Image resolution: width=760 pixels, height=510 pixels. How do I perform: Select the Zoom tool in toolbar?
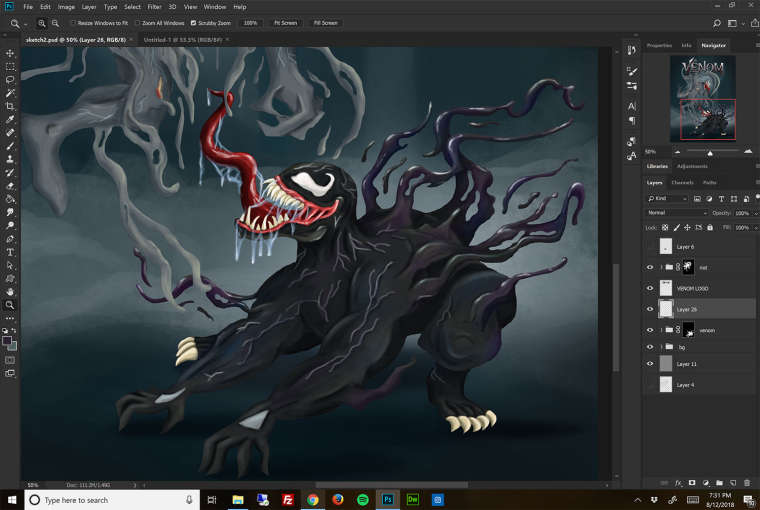click(10, 305)
